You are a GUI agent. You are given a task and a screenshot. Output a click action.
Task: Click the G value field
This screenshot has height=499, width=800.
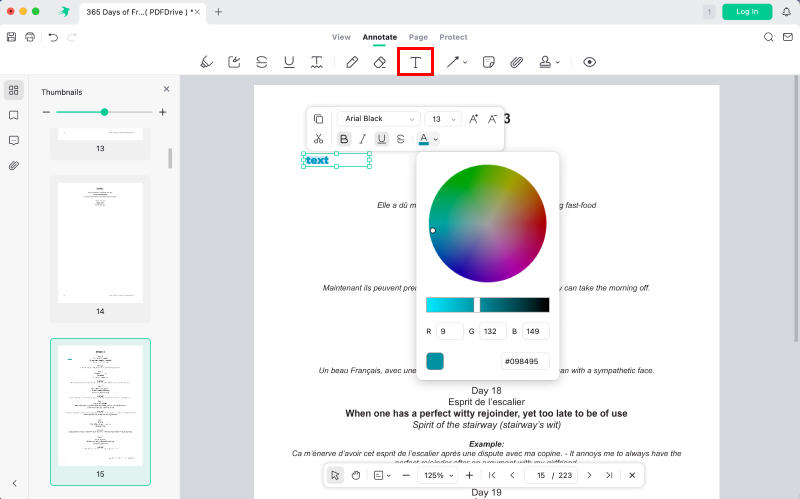coord(492,331)
